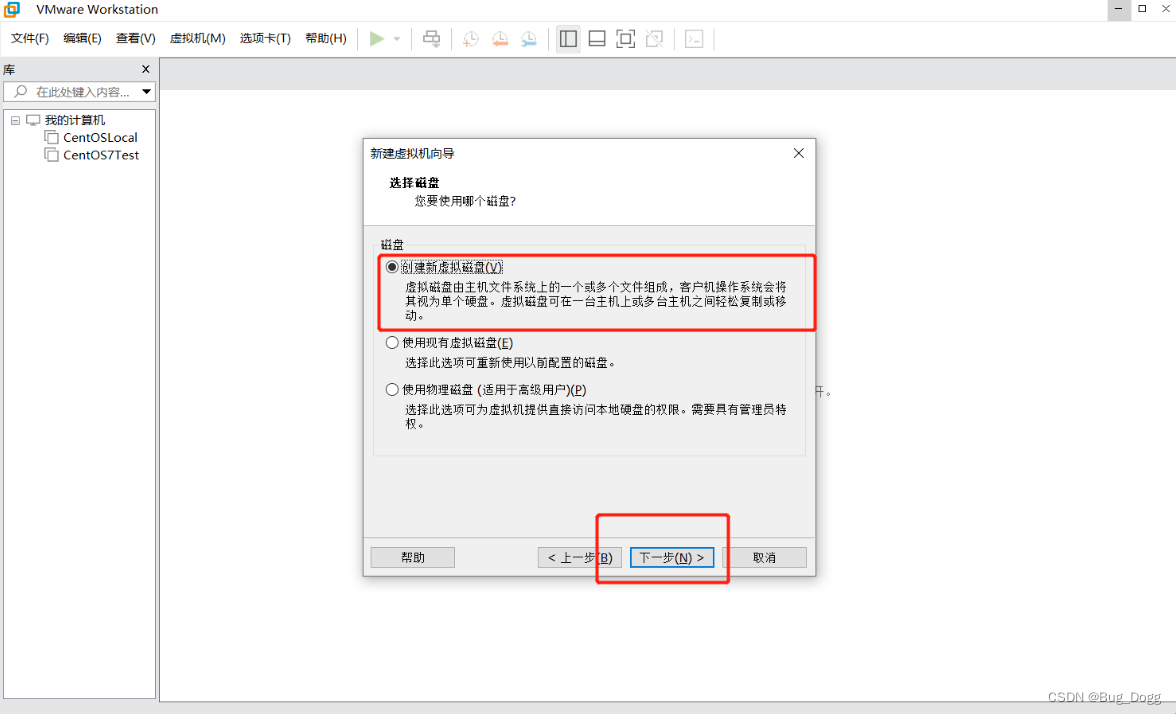Click the green power on play button
The image size is (1176, 714).
376,38
